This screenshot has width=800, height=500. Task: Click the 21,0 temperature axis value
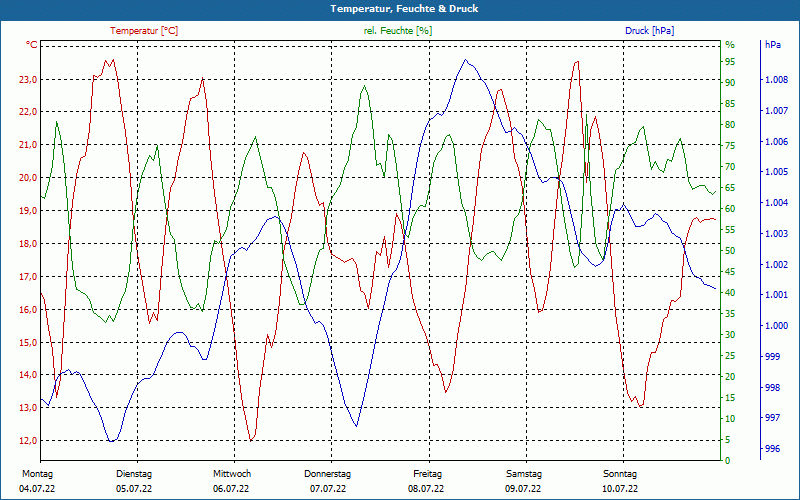coord(28,145)
